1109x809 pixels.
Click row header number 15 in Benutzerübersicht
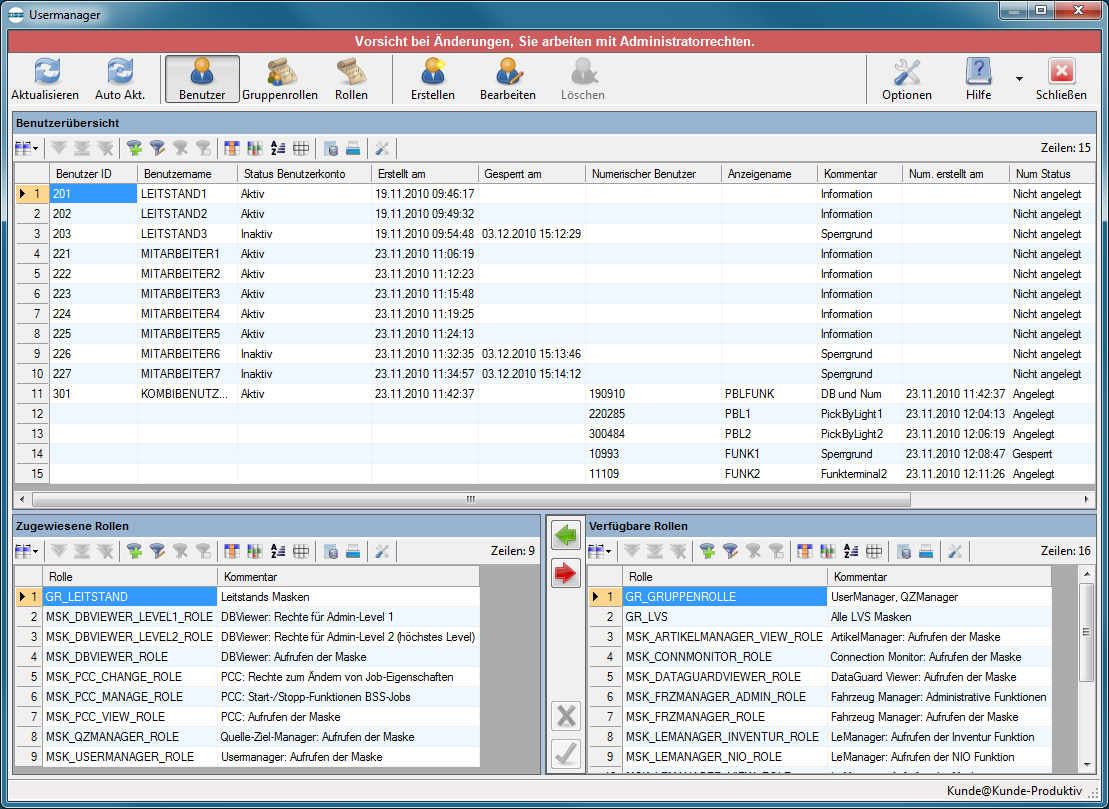(x=33, y=474)
